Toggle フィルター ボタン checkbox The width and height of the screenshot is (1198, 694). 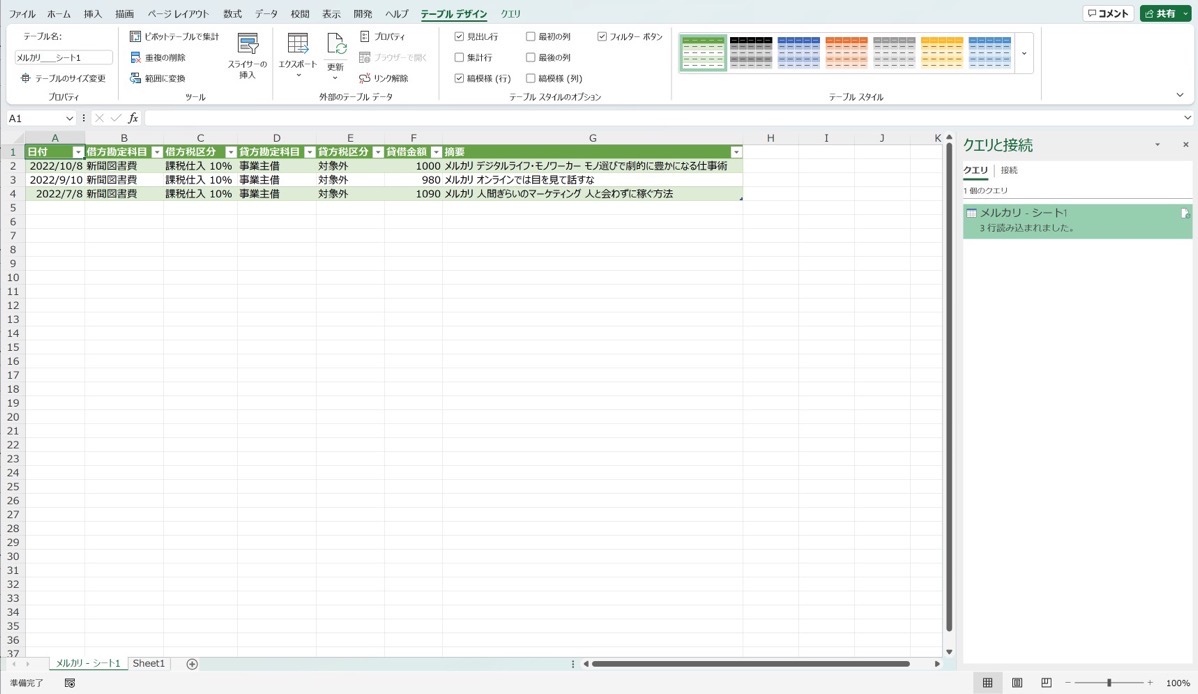click(602, 37)
